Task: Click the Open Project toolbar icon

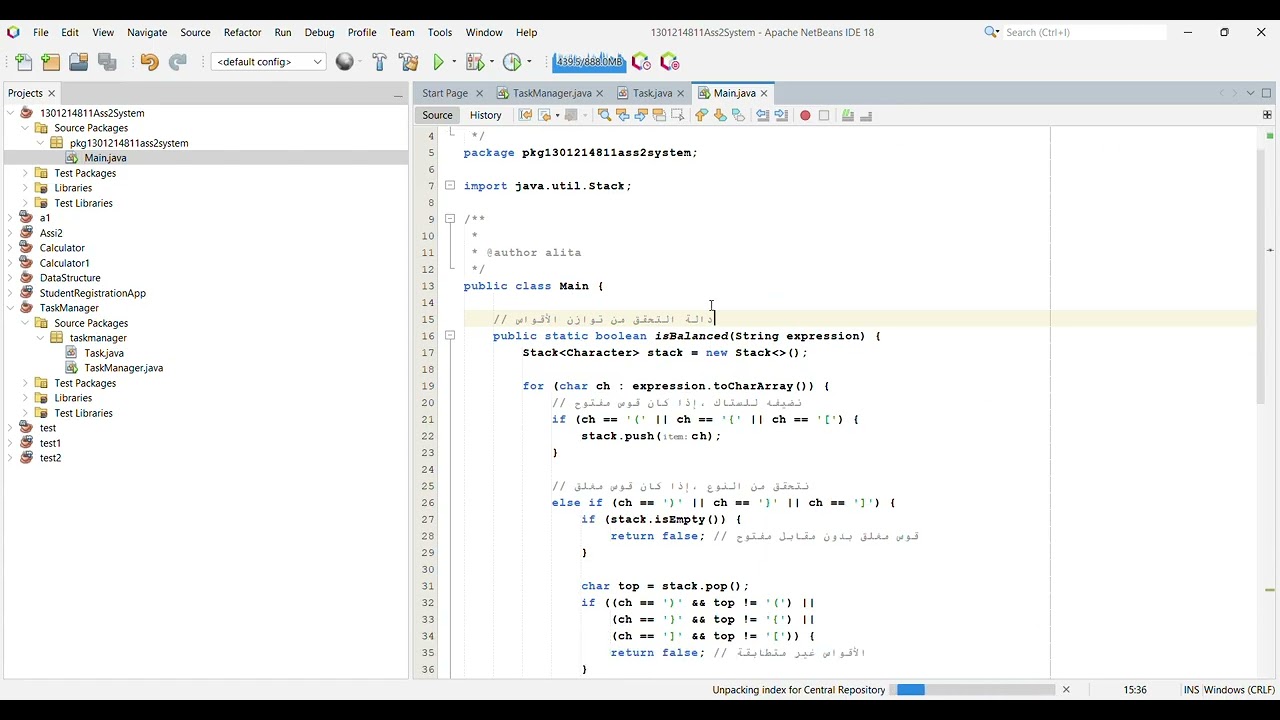Action: point(79,62)
